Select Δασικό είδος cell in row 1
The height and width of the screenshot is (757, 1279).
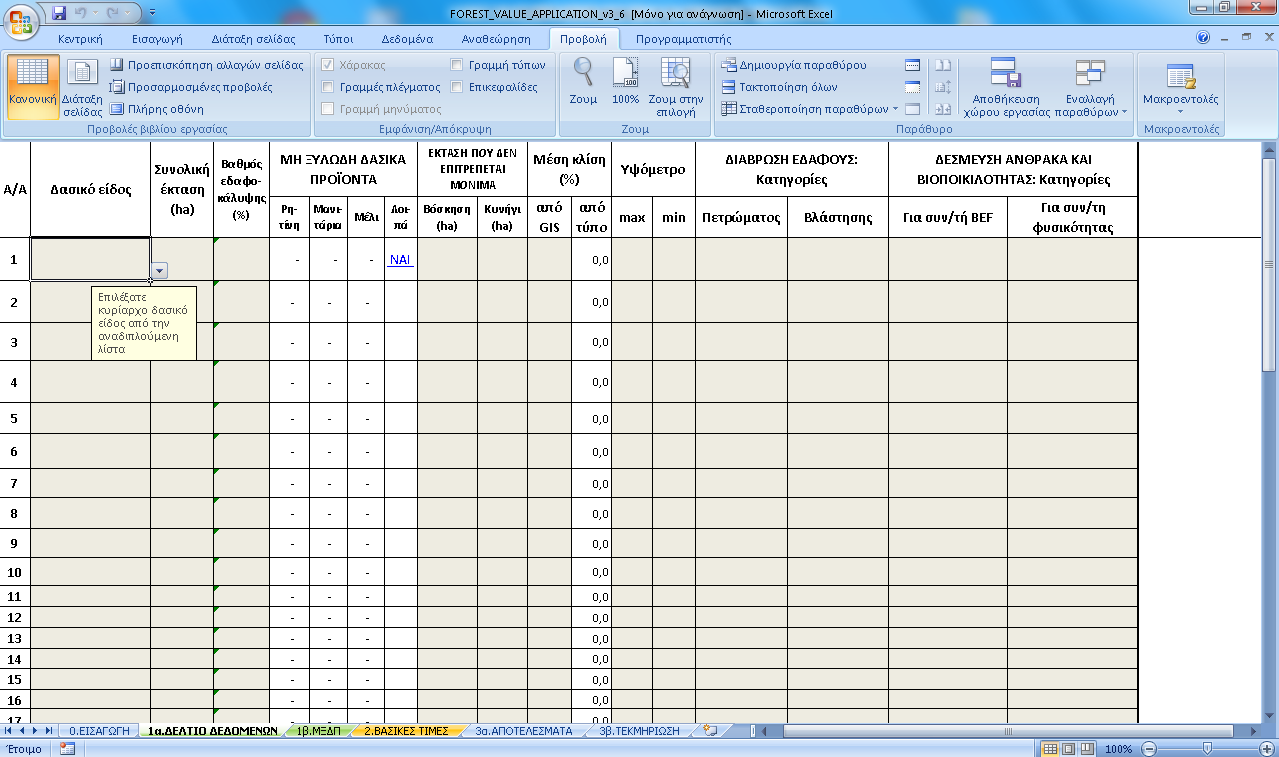click(90, 259)
